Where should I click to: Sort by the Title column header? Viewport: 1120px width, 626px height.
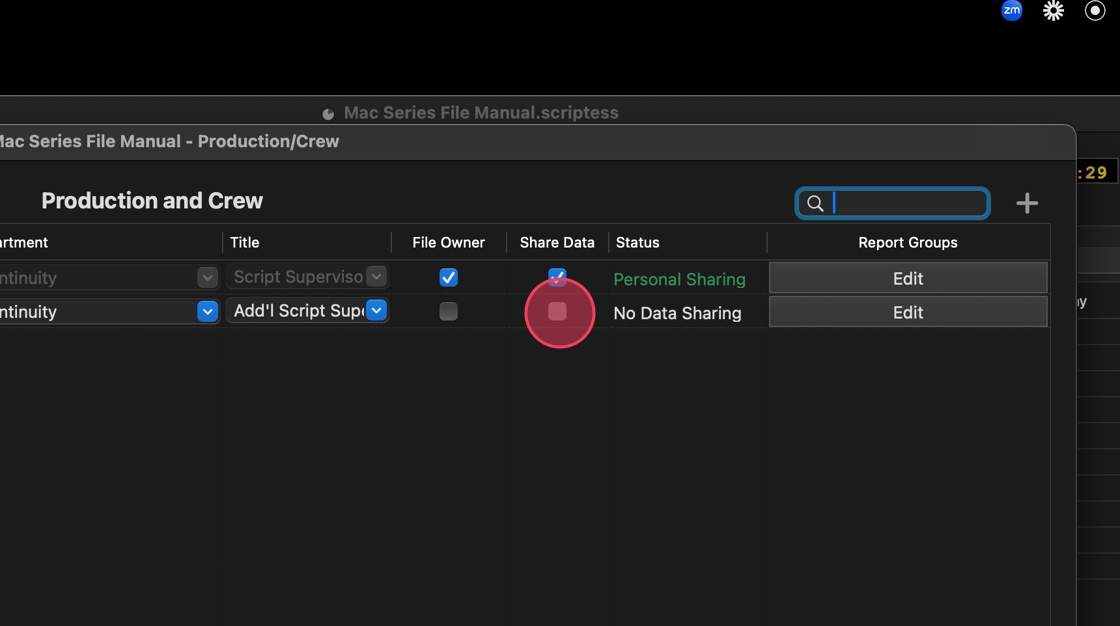coord(245,243)
